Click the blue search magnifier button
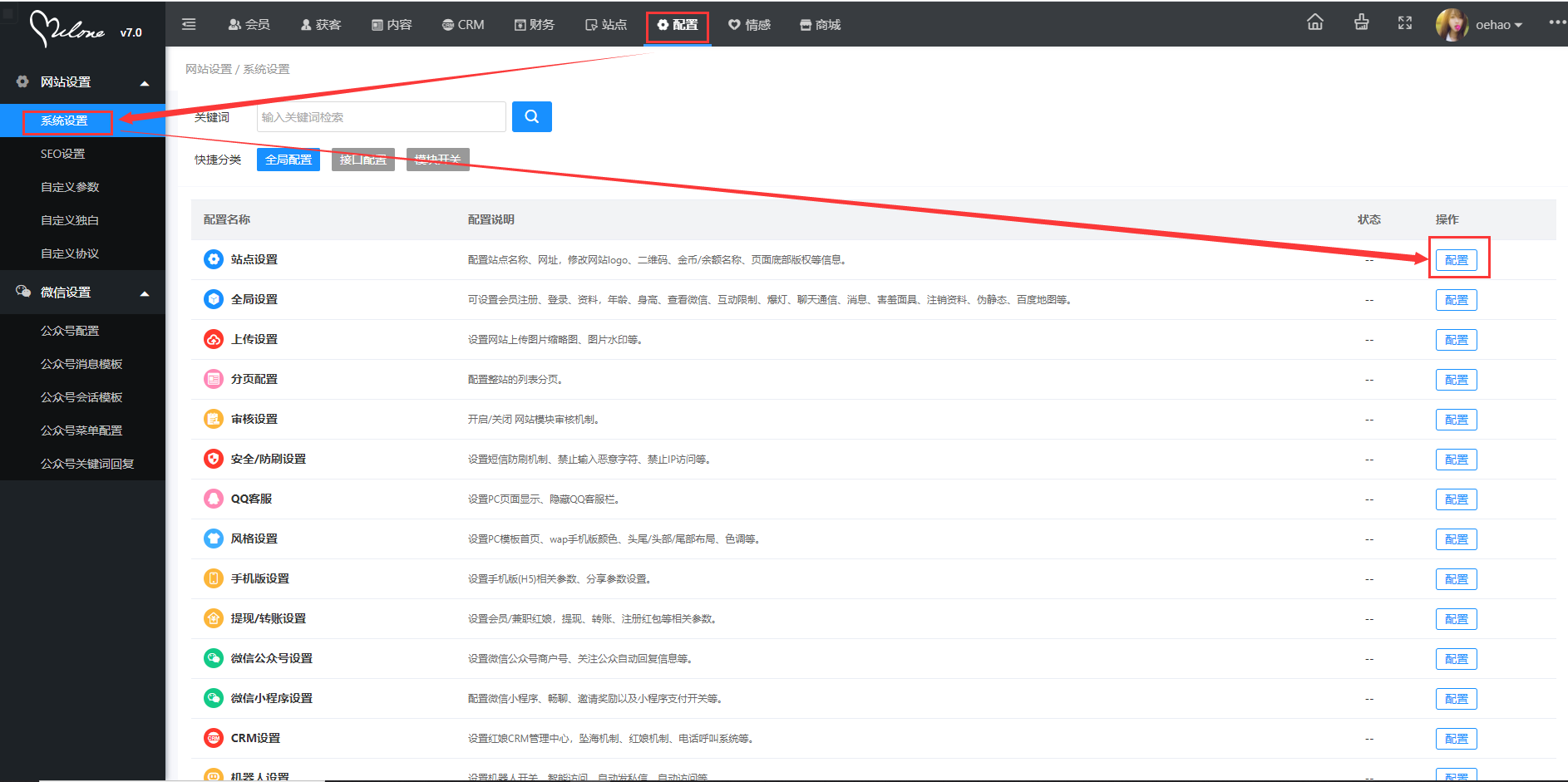Viewport: 1568px width, 782px height. (532, 116)
